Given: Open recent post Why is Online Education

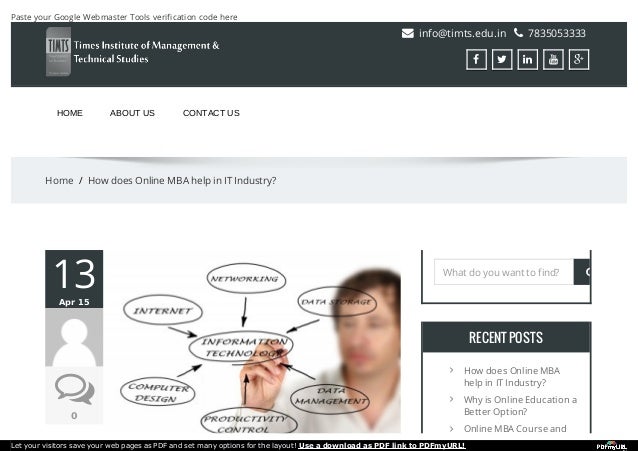Looking at the screenshot, I should point(520,405).
